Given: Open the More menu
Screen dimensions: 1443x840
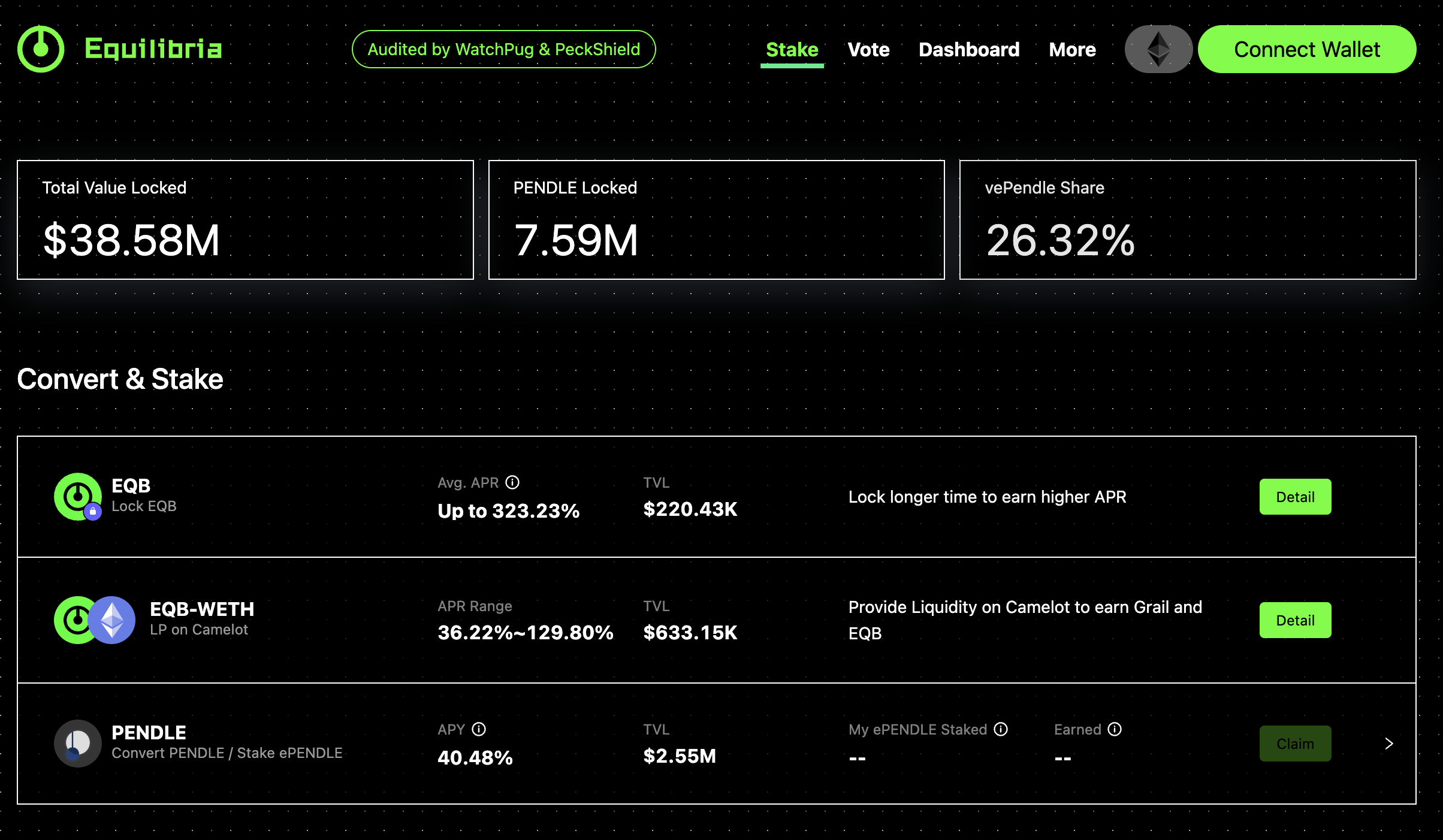Looking at the screenshot, I should 1072,50.
